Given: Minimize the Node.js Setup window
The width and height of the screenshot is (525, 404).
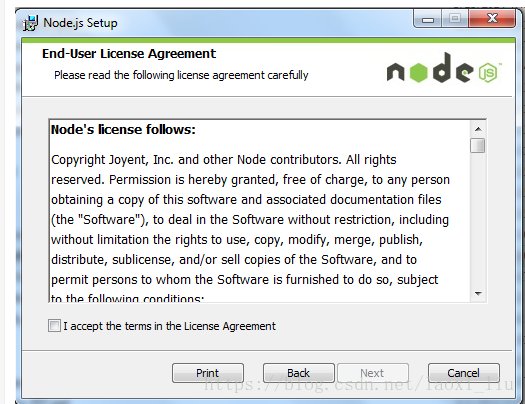Looking at the screenshot, I should (x=428, y=19).
